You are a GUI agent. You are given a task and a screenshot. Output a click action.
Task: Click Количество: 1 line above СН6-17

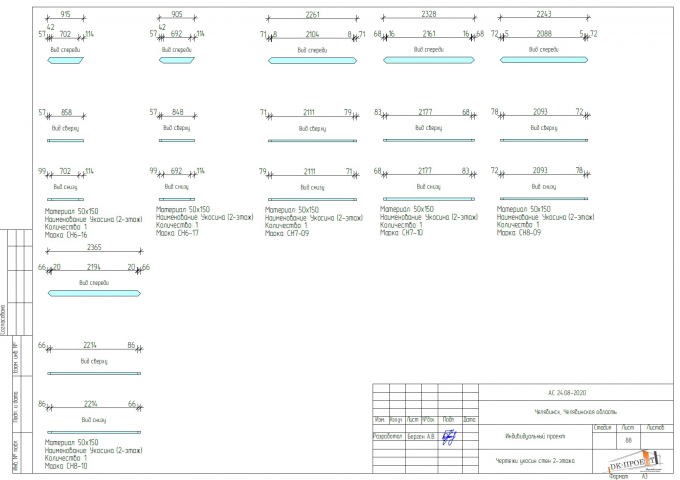[x=177, y=225]
